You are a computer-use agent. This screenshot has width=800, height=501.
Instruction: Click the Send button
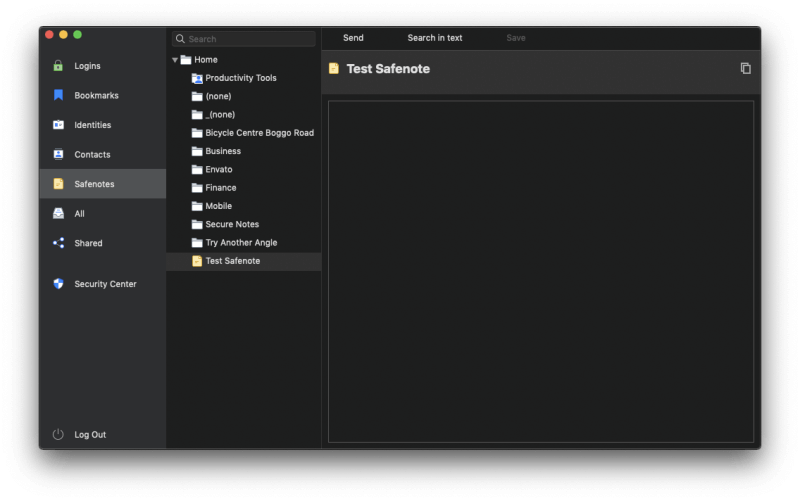[353, 38]
